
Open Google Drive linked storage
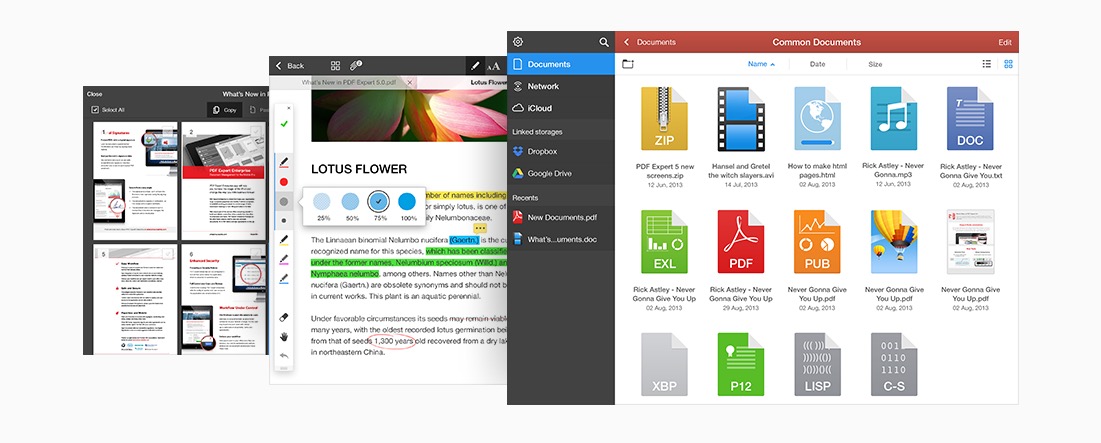click(561, 173)
